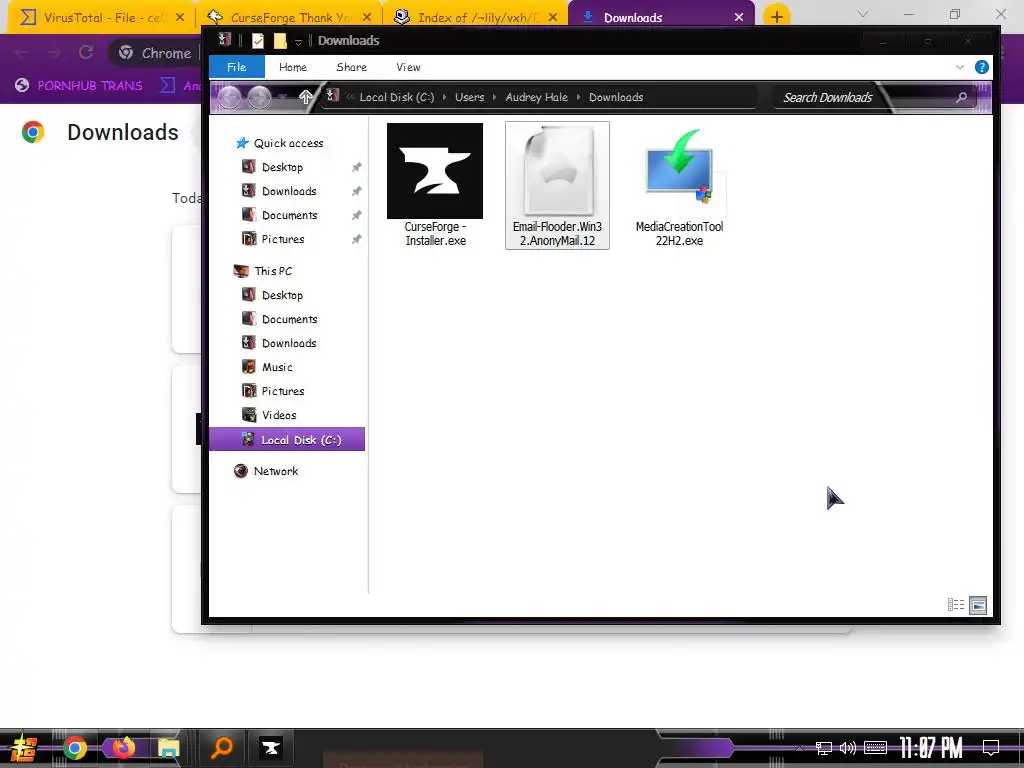Select Network in navigation pane
This screenshot has width=1024, height=768.
pos(276,471)
